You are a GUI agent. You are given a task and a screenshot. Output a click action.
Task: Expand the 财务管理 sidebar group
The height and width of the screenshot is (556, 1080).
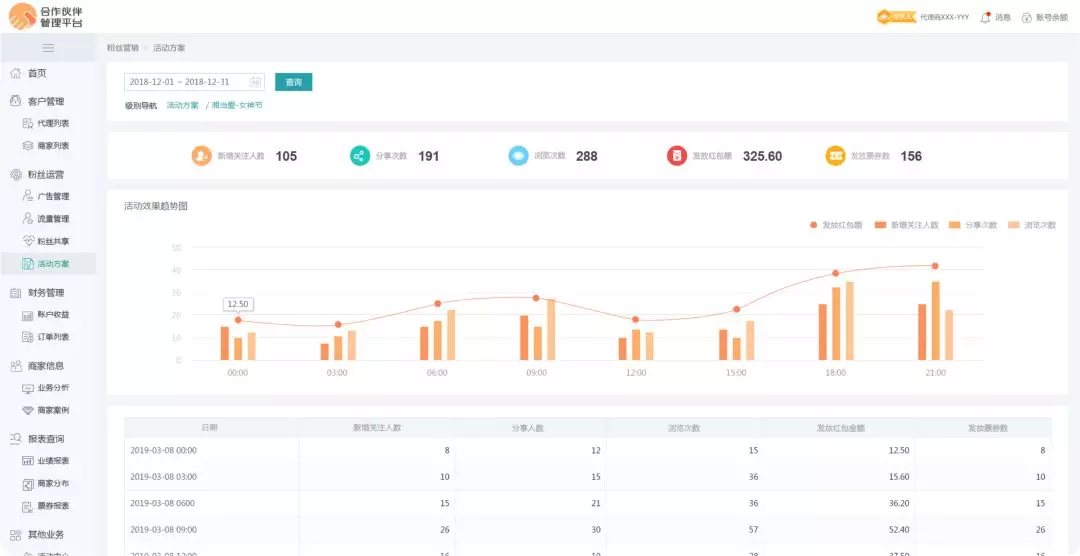(45, 293)
